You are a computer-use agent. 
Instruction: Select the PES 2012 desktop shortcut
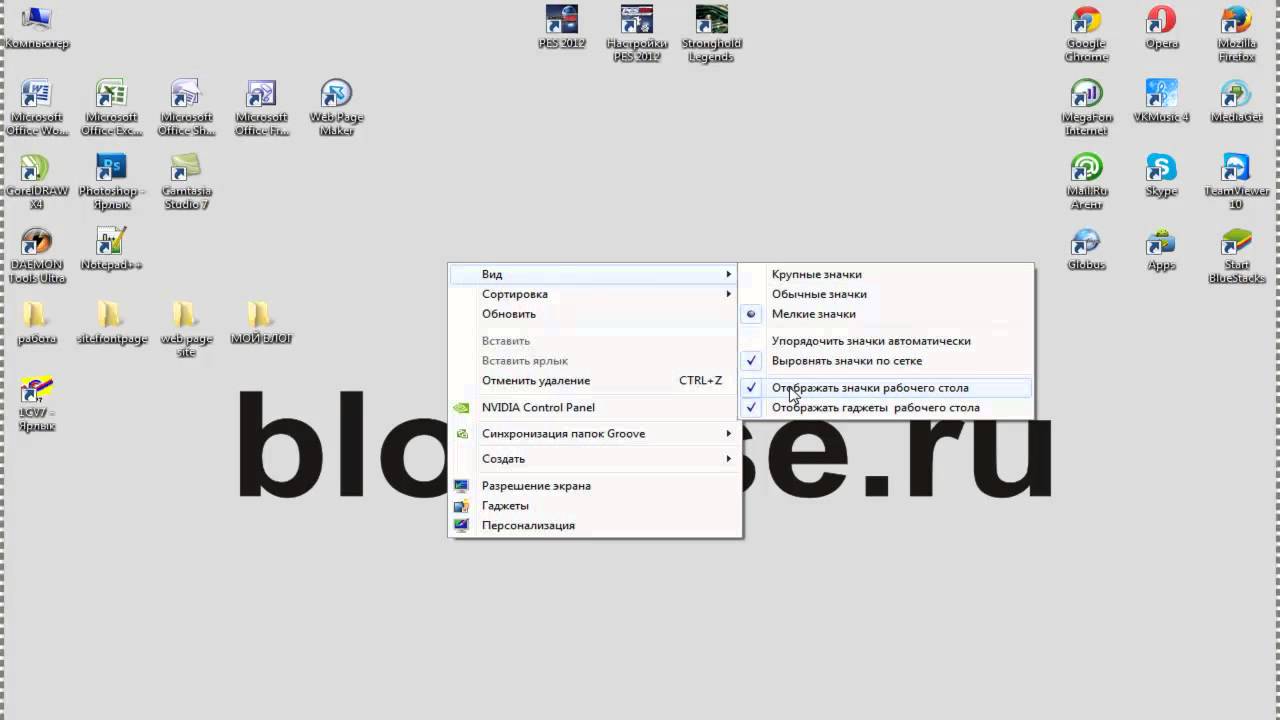[562, 28]
